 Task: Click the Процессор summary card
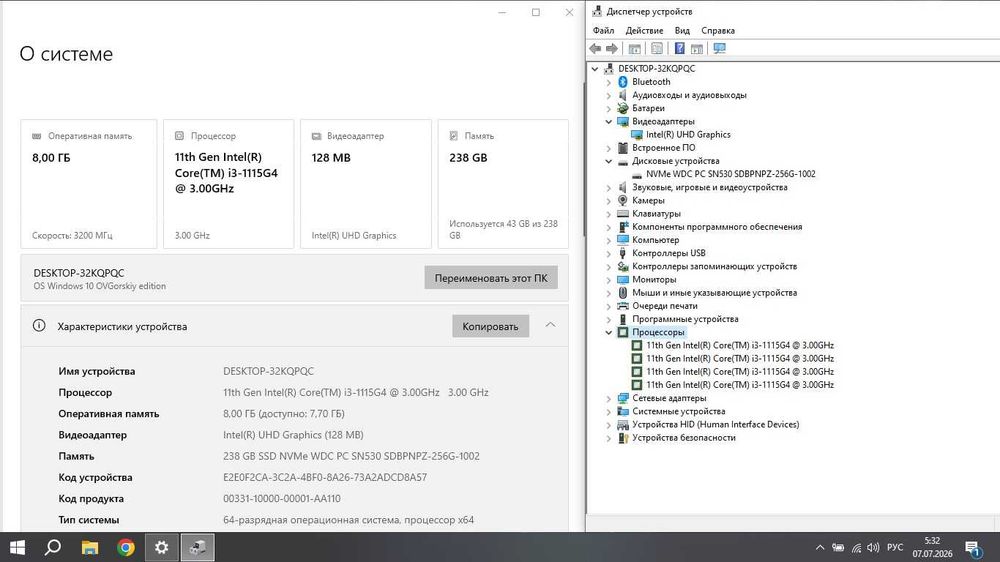click(x=228, y=184)
